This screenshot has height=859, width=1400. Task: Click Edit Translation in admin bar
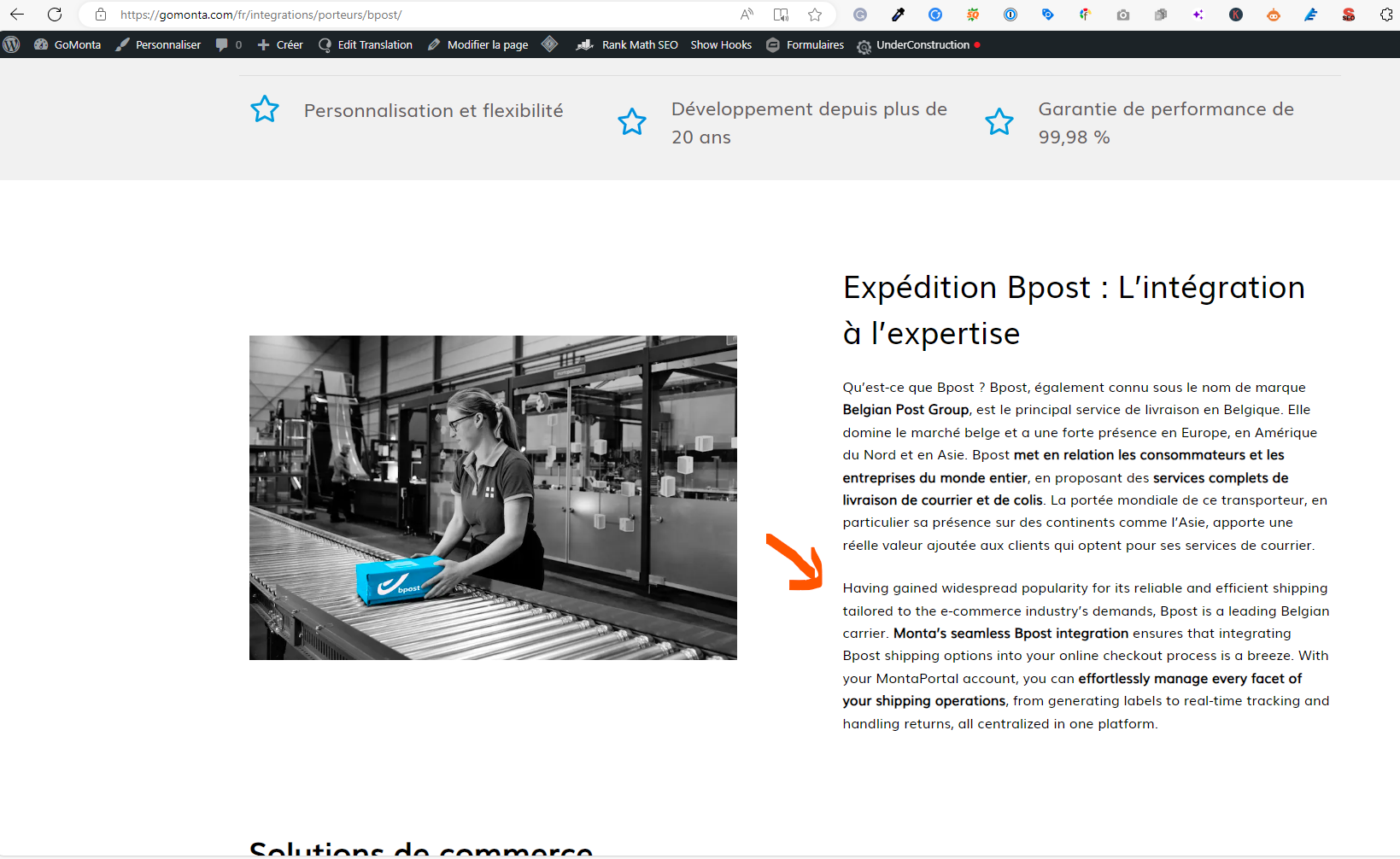coord(366,44)
